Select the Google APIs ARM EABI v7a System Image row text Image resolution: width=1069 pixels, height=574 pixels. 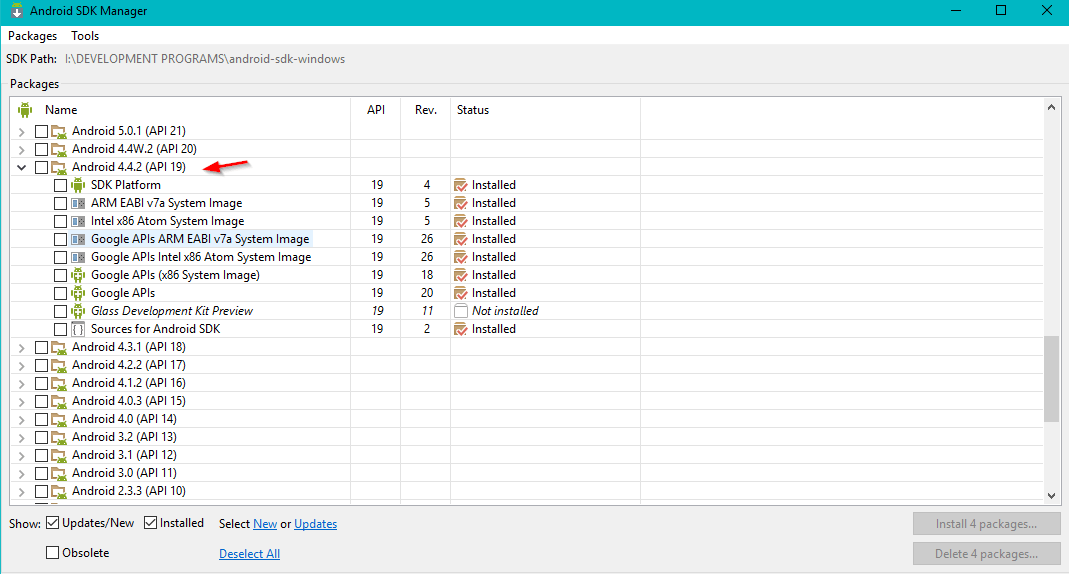click(x=200, y=239)
